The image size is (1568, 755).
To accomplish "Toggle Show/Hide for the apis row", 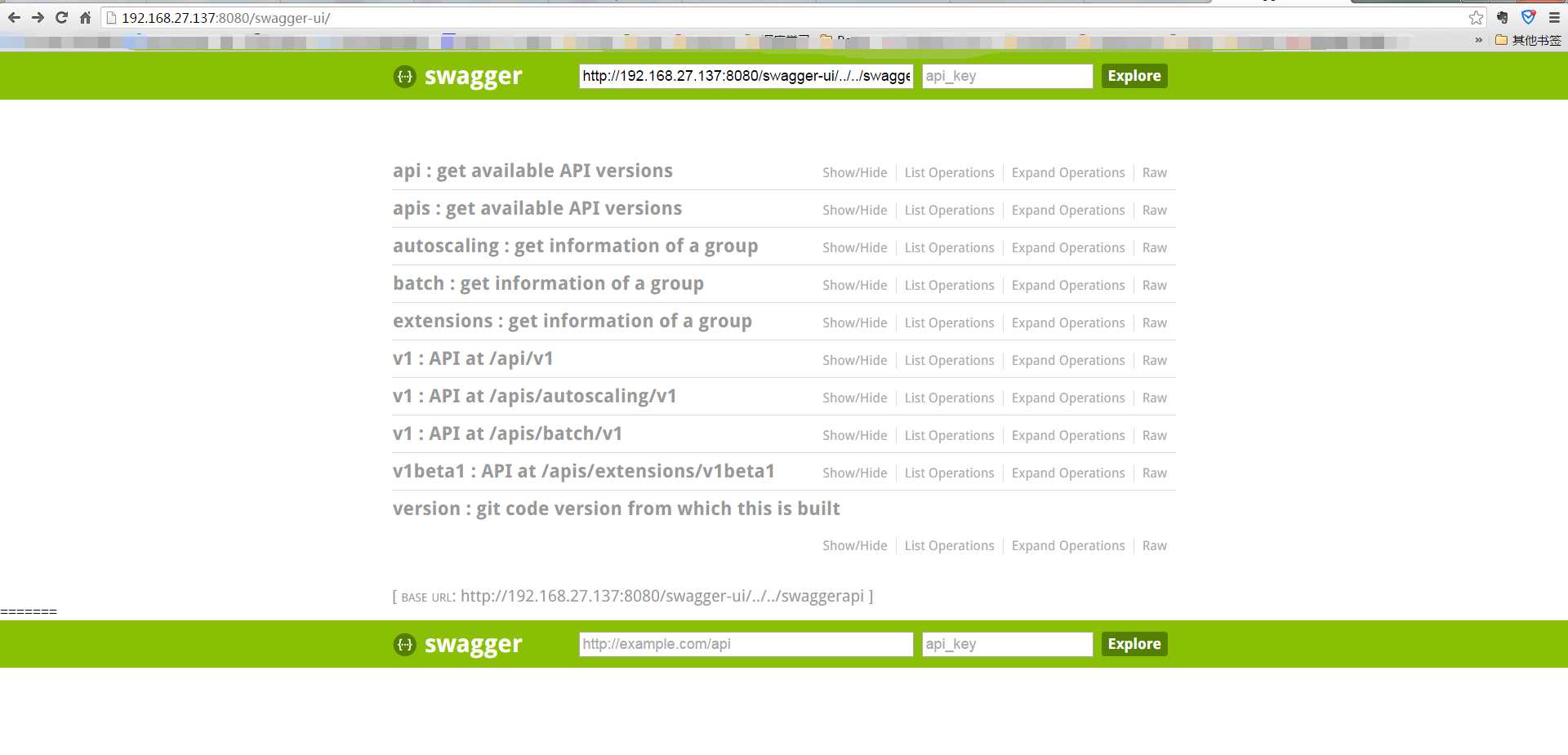I will [854, 210].
